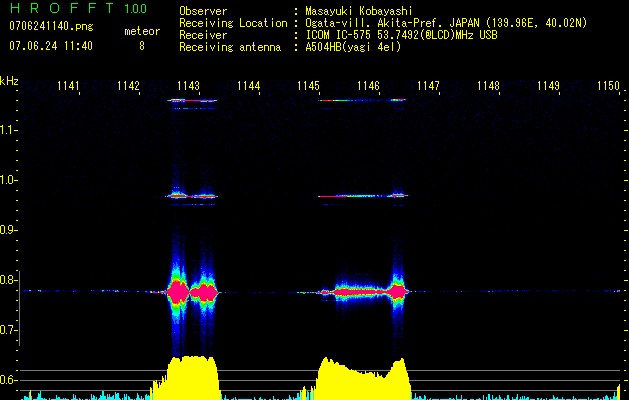Click the A504HB antenna description
This screenshot has height=400, width=629.
pos(355,47)
